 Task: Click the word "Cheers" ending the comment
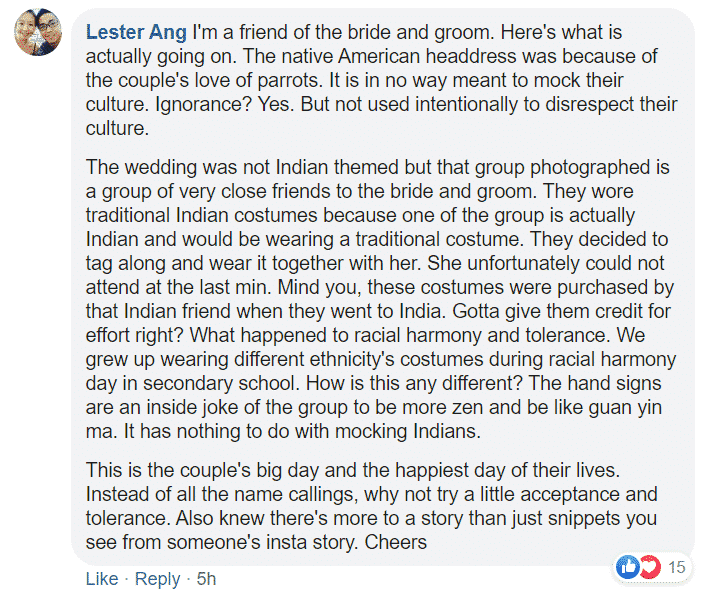coord(396,542)
